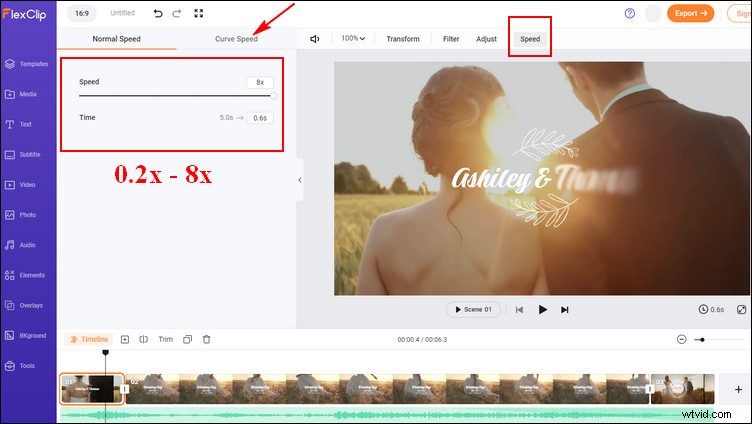Click the user avatar circle

tap(653, 13)
